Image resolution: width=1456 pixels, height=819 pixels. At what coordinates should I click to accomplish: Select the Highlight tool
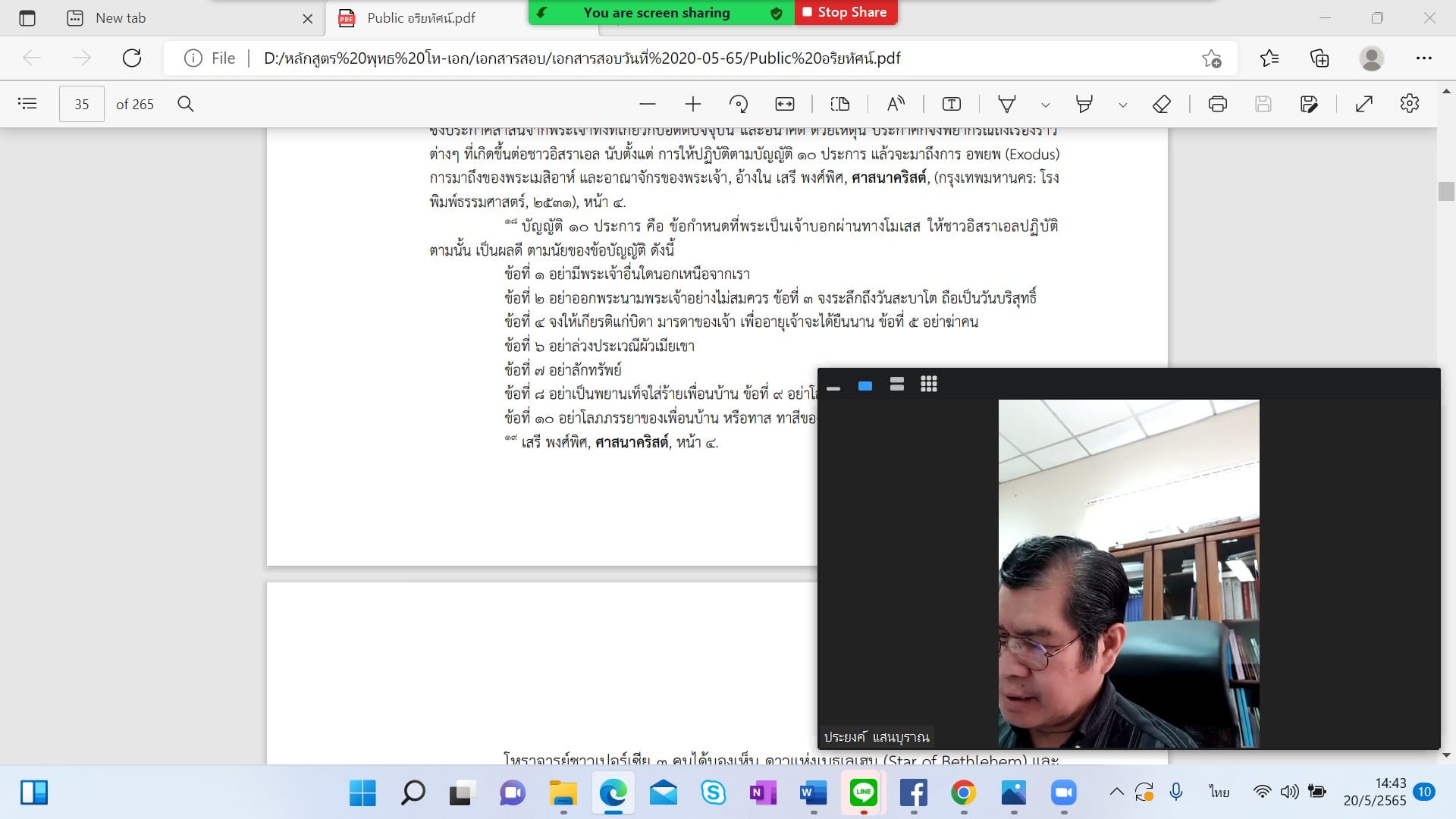pyautogui.click(x=1084, y=104)
